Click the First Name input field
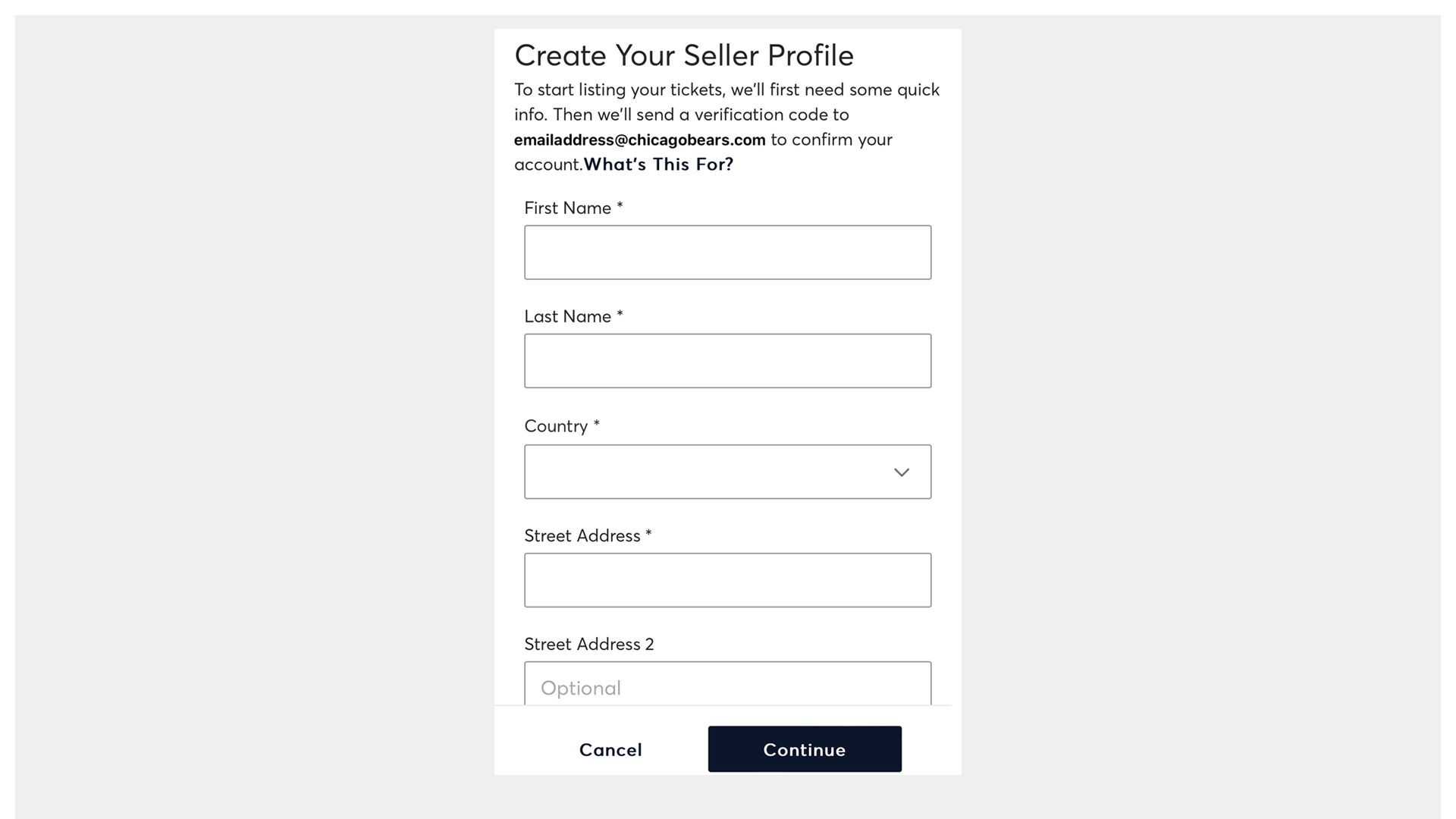 click(x=727, y=252)
